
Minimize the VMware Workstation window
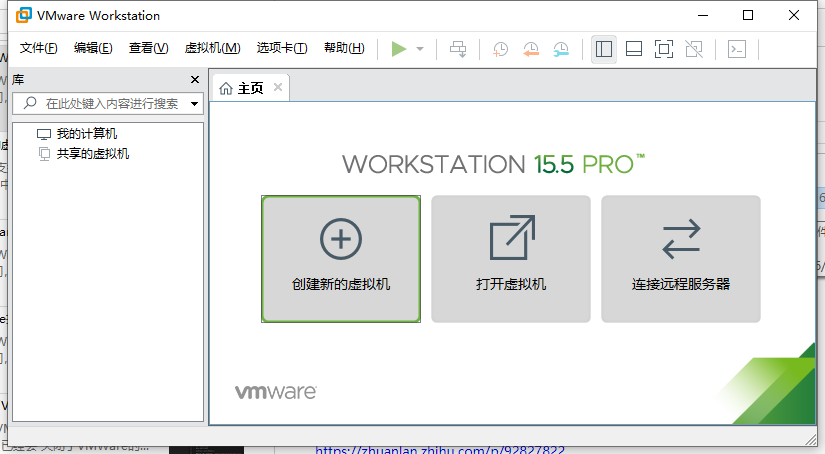[703, 15]
